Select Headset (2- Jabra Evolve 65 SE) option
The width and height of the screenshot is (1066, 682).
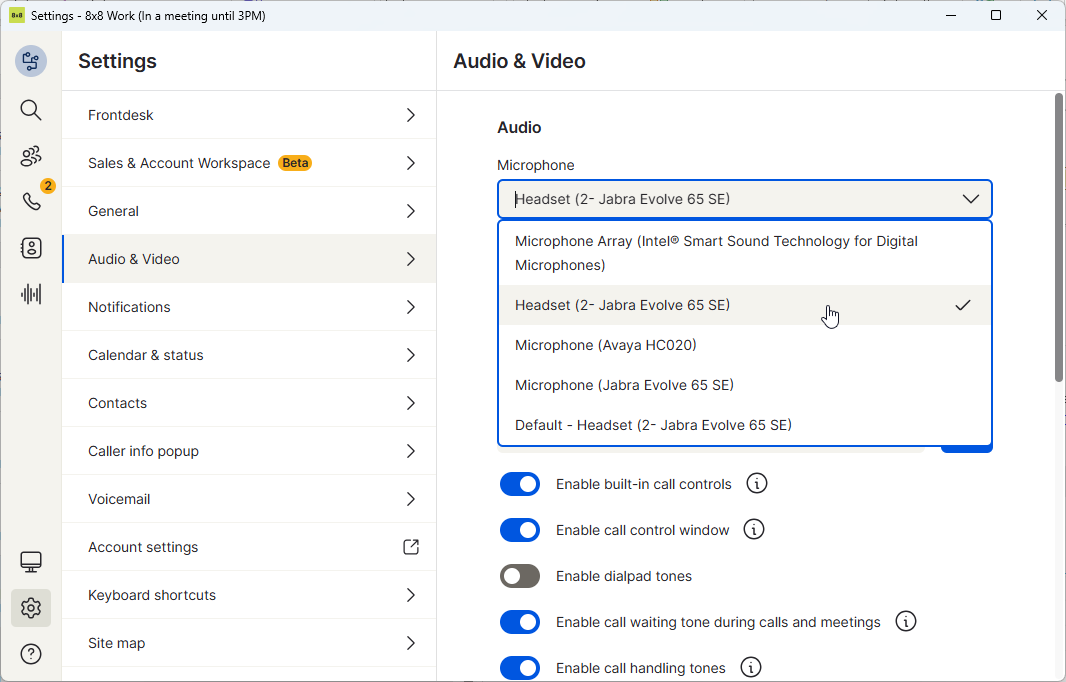(744, 305)
